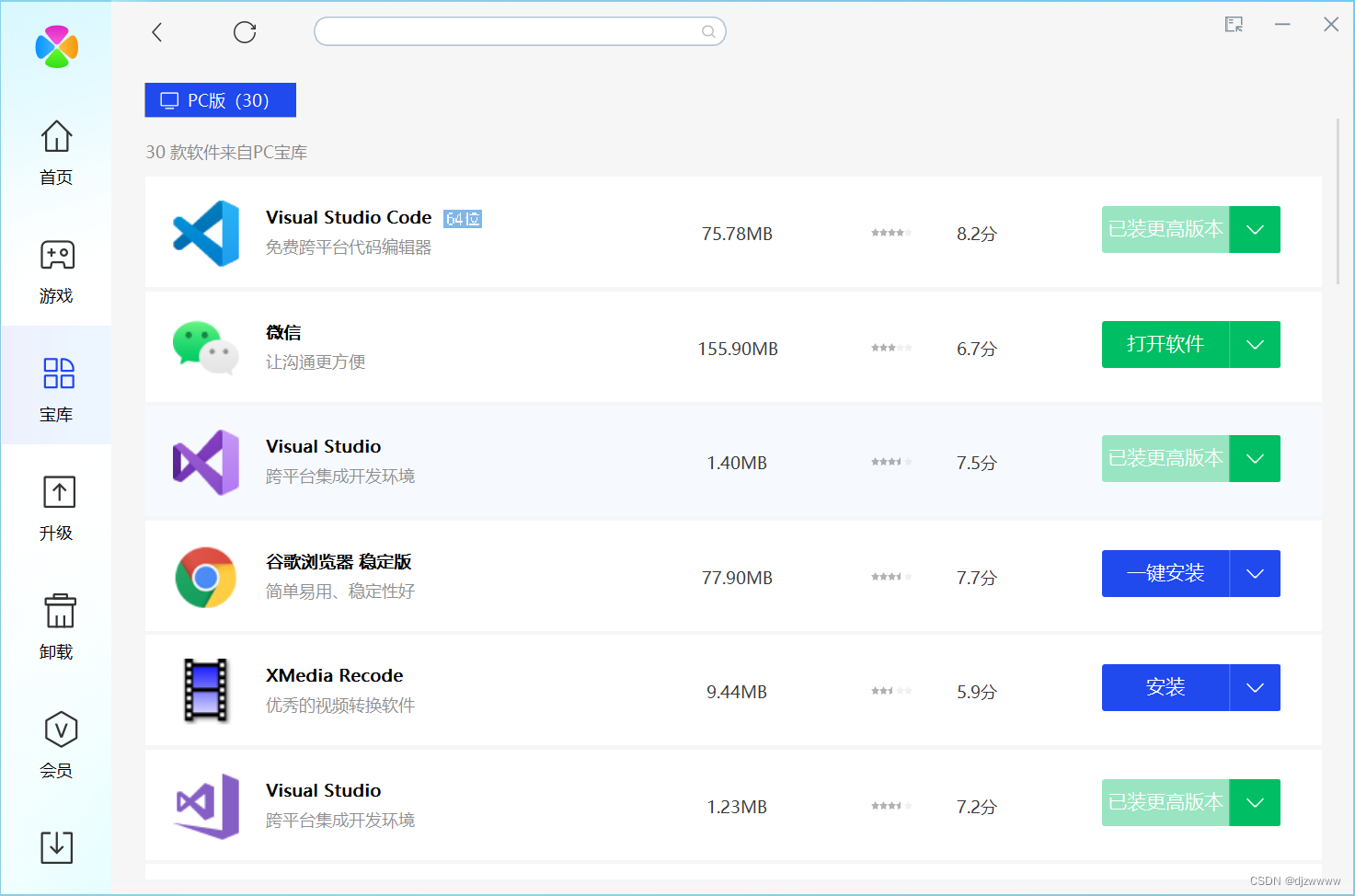Click 已装更高版本 for Visual Studio 1.23MB
1355x896 pixels.
1166,803
